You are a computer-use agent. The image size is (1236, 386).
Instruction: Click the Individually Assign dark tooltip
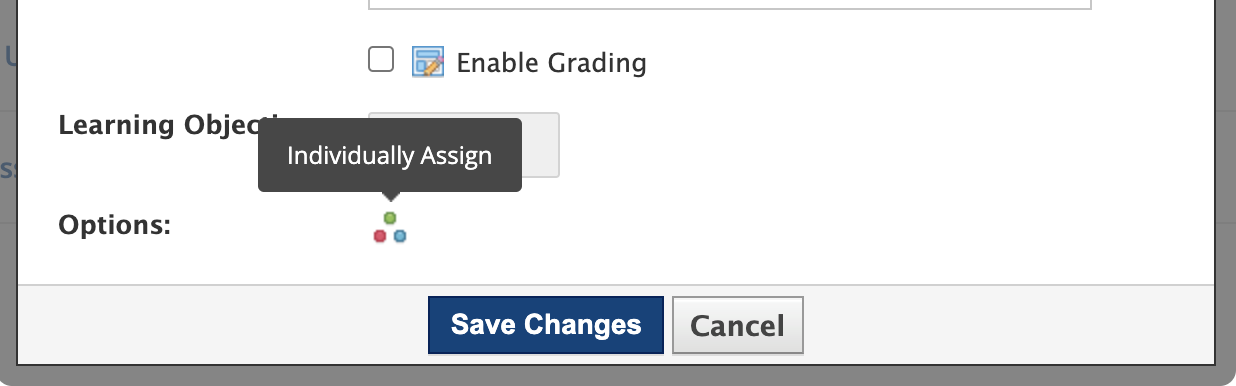click(390, 155)
